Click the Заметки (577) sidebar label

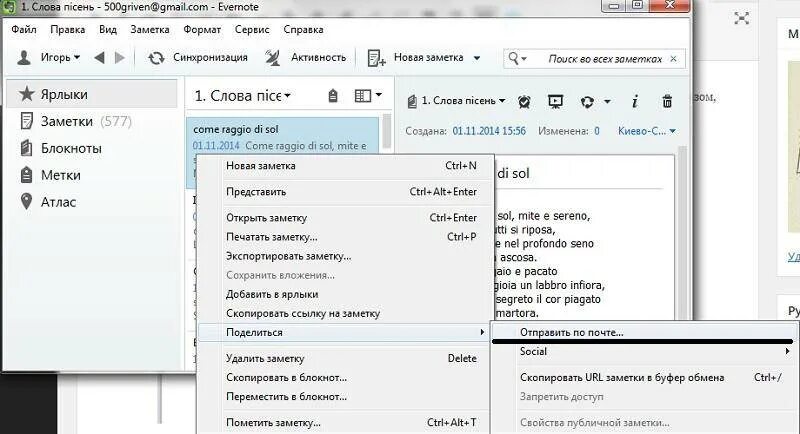[x=86, y=121]
